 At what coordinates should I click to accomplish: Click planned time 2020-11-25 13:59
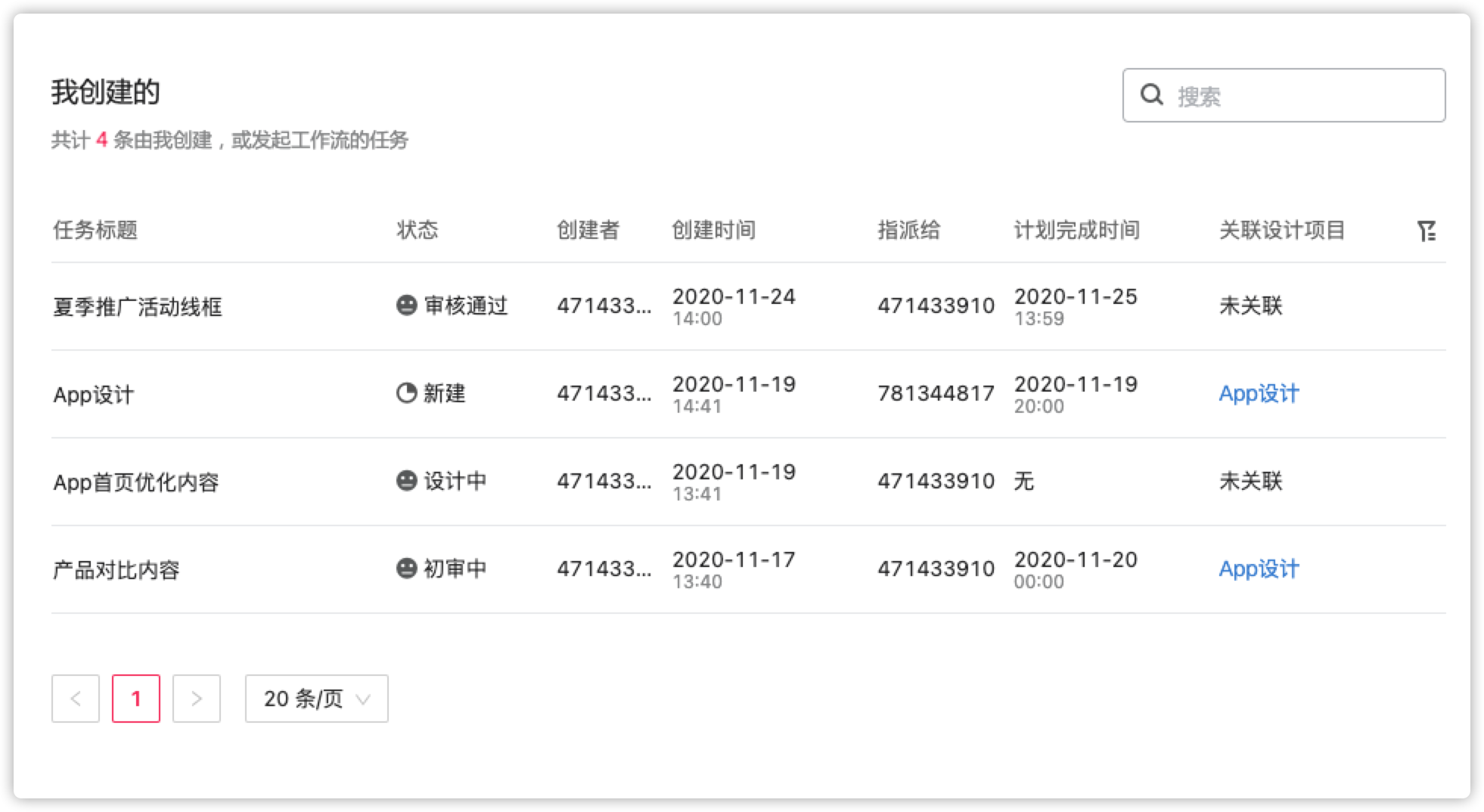(1076, 306)
